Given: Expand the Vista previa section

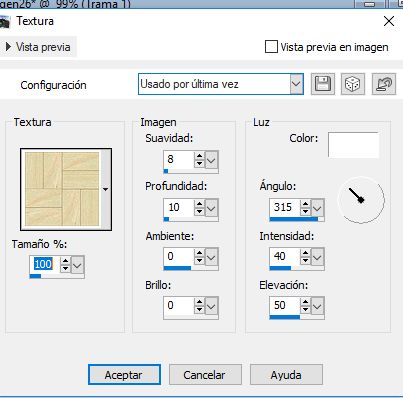Looking at the screenshot, I should point(38,47).
